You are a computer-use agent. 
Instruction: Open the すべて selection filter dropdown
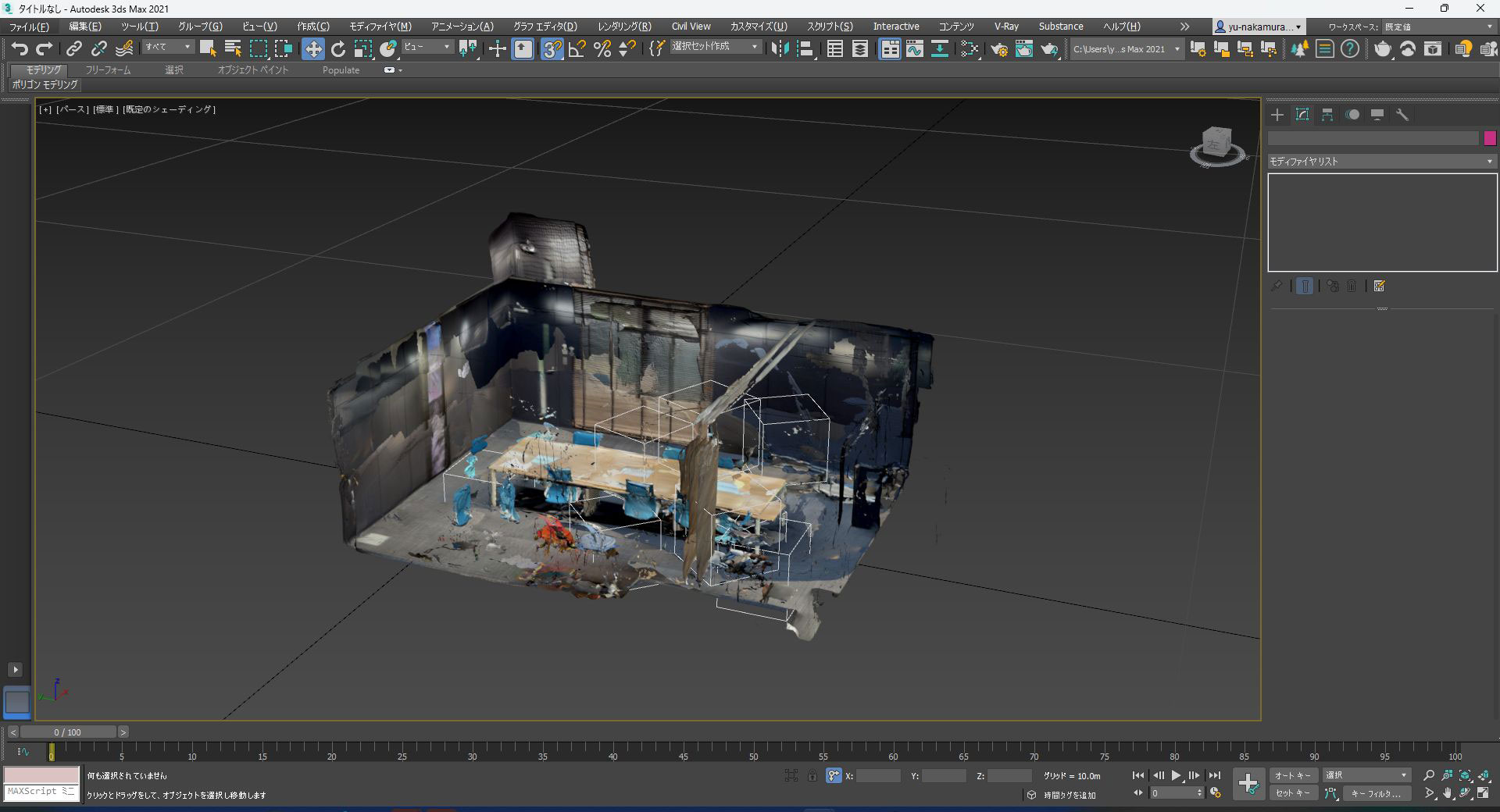pos(168,48)
